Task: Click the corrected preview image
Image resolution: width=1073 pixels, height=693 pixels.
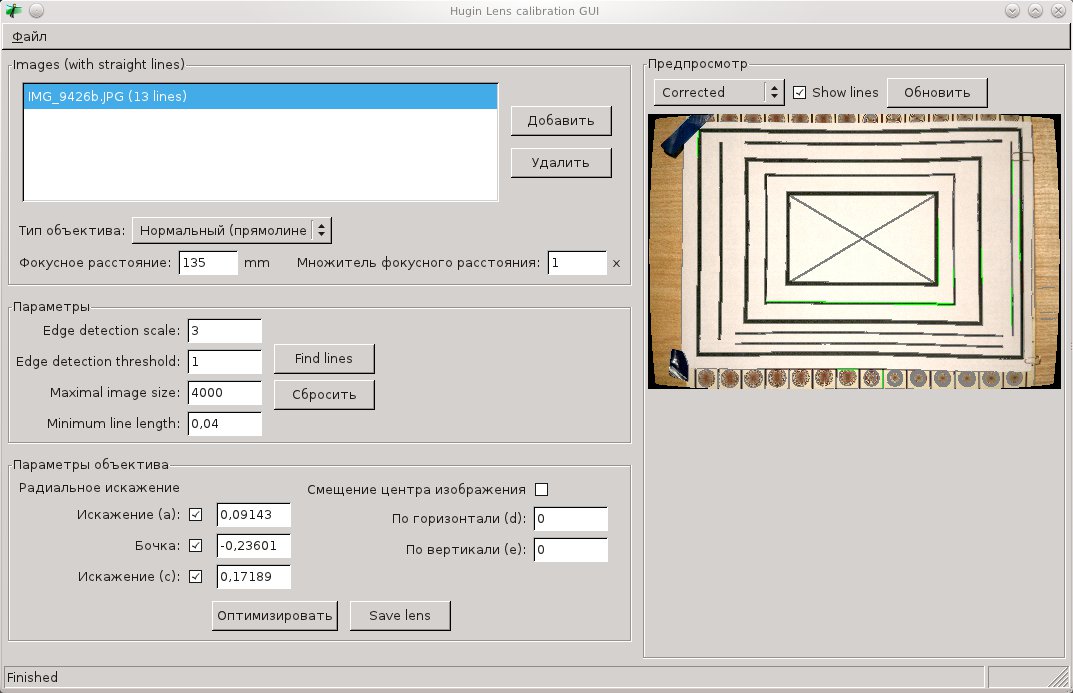Action: [856, 250]
